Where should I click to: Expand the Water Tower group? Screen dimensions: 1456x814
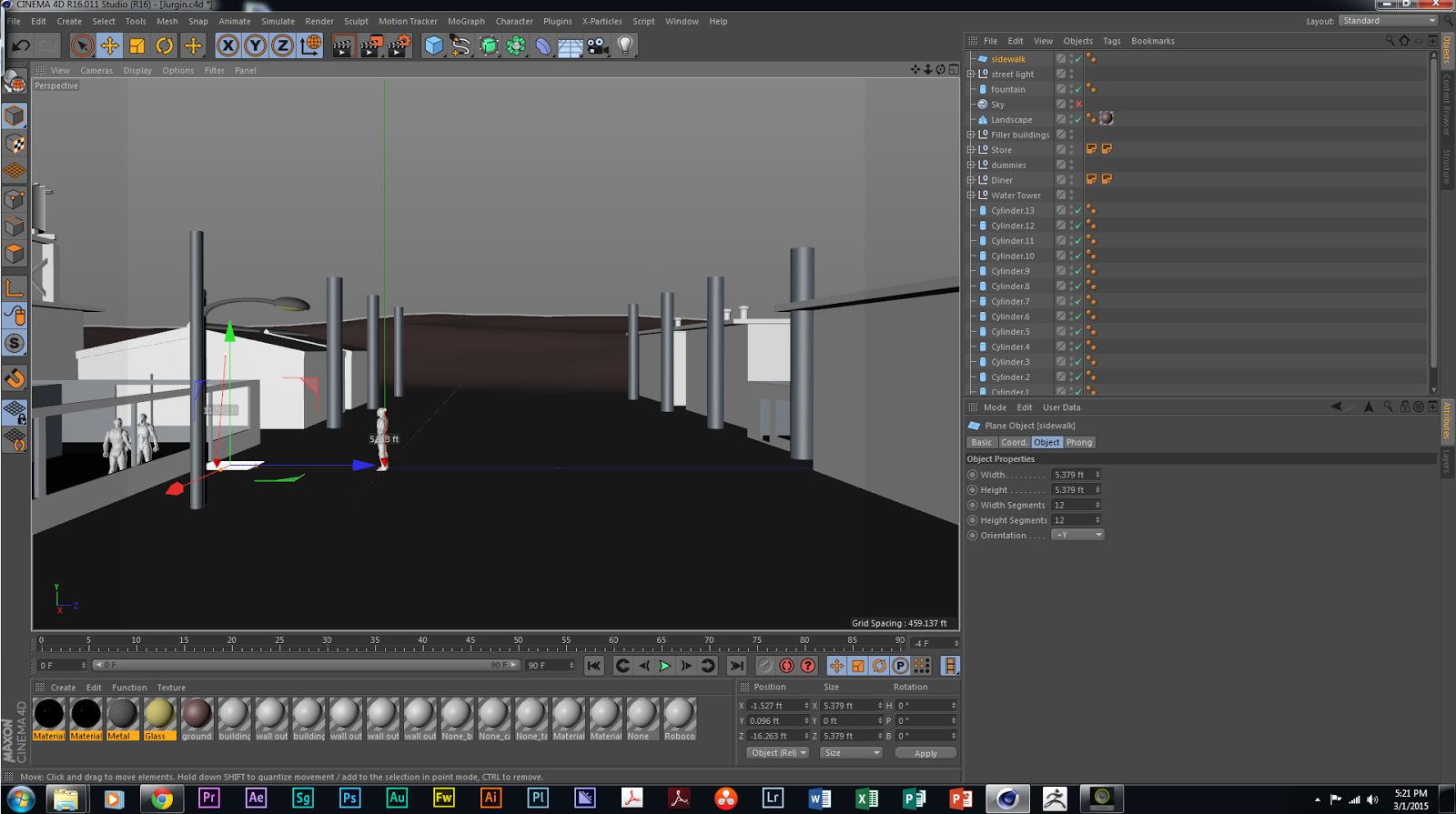971,196
